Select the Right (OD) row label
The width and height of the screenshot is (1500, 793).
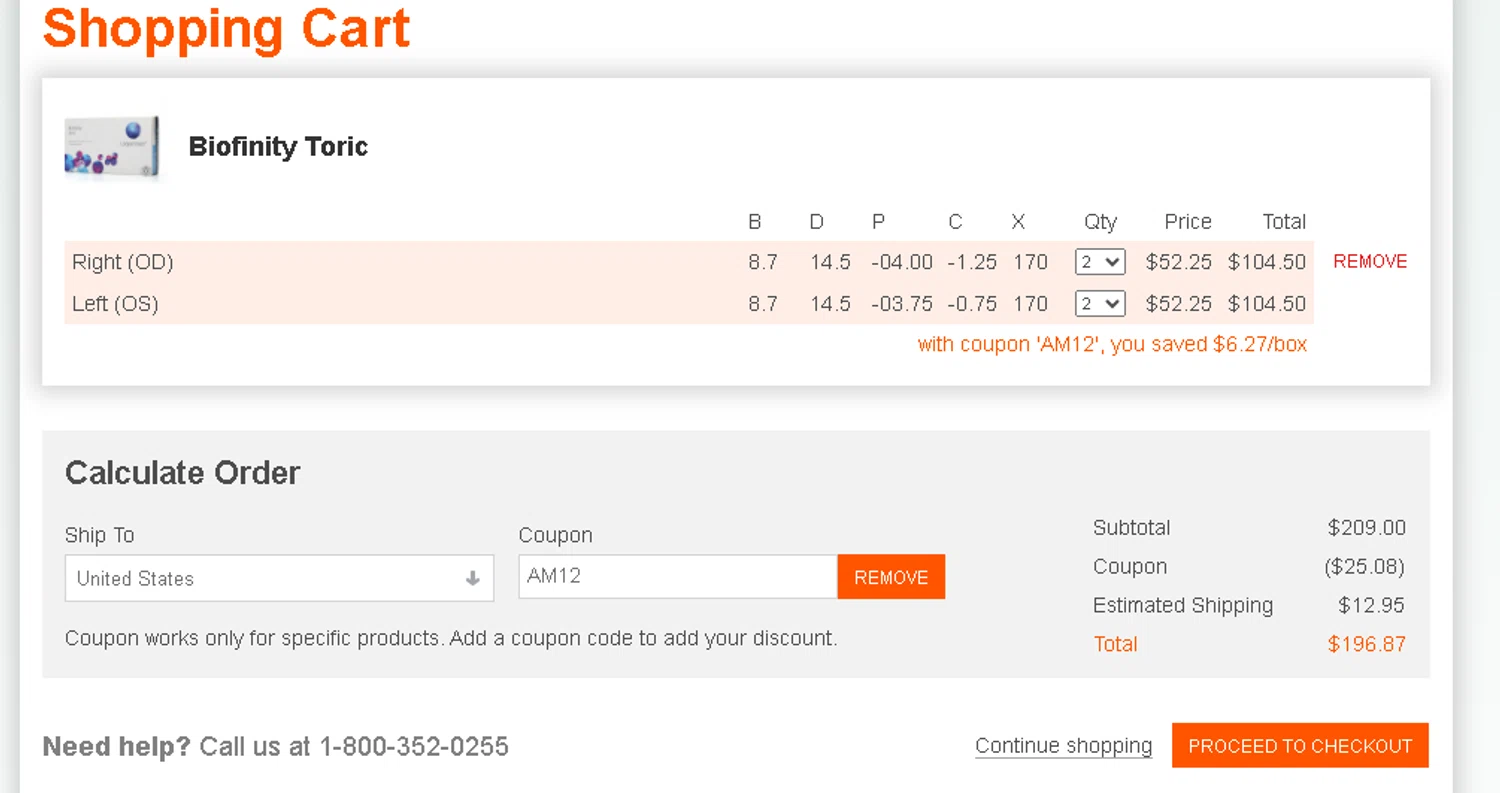[123, 262]
